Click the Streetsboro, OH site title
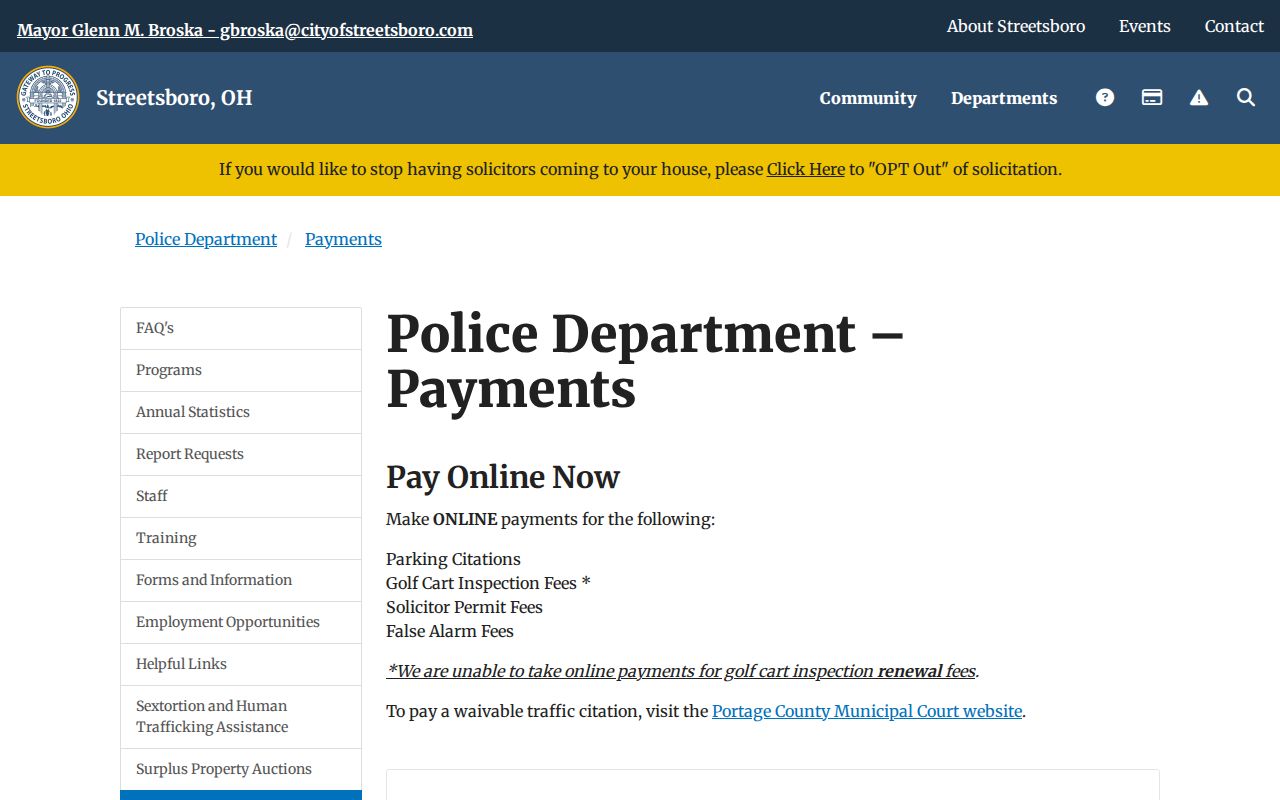 tap(174, 97)
